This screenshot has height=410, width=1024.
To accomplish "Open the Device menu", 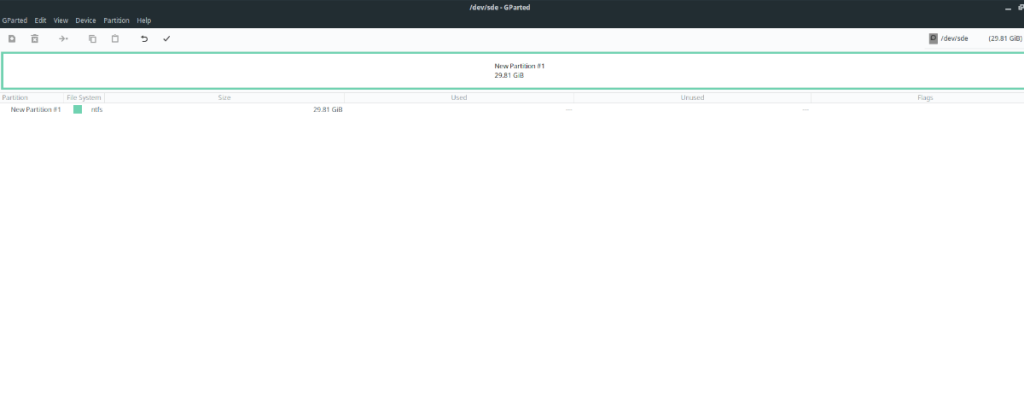I will [x=86, y=20].
